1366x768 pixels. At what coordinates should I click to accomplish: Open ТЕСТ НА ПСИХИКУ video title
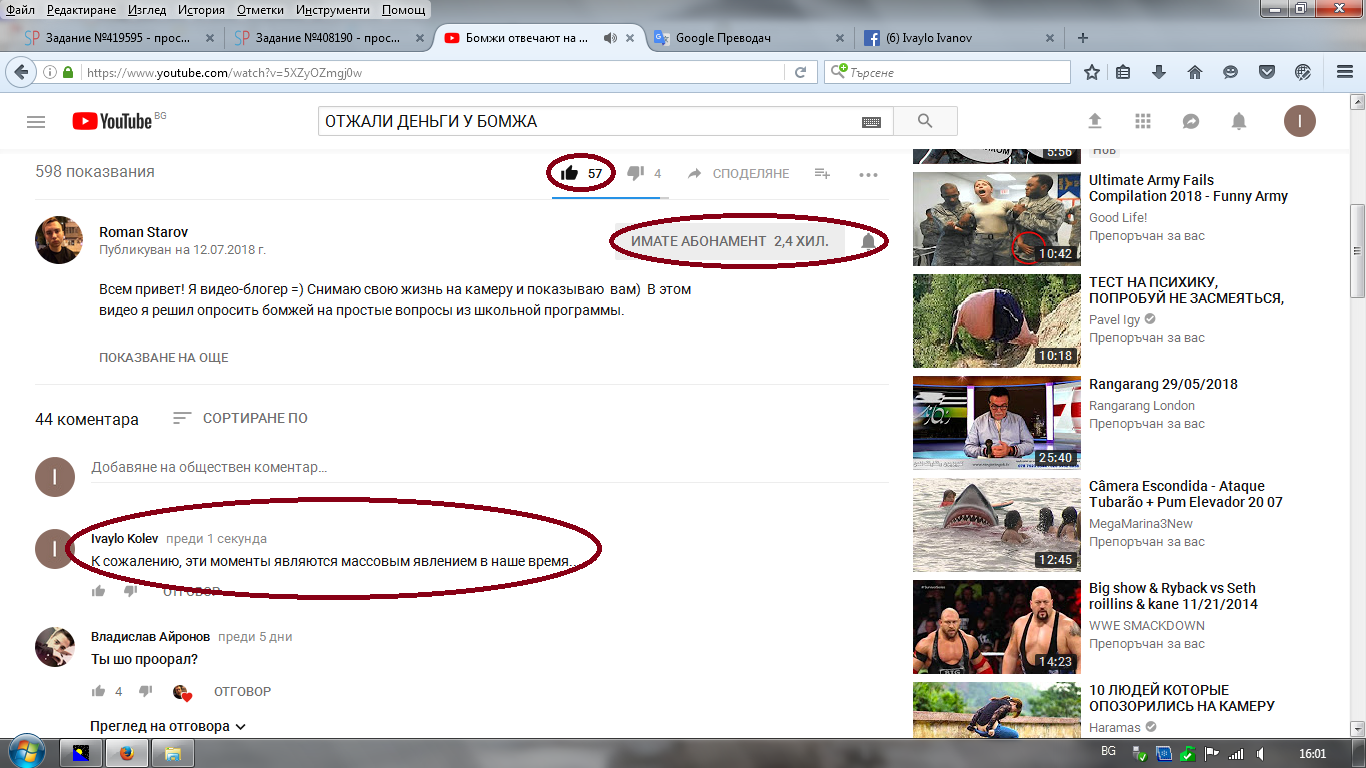coord(1186,290)
